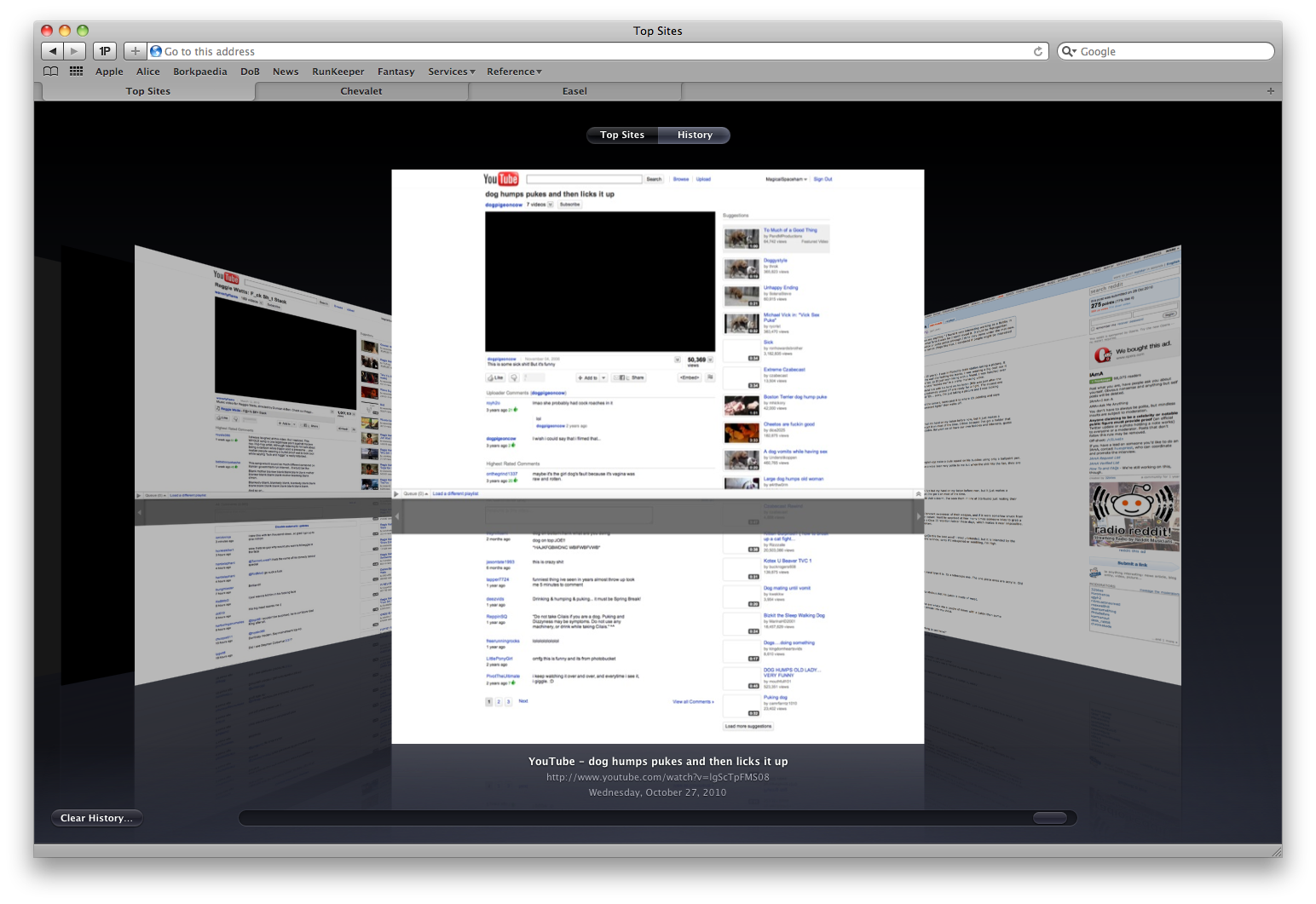Click the Clear History… button
The width and height of the screenshot is (1316, 904).
(x=96, y=818)
